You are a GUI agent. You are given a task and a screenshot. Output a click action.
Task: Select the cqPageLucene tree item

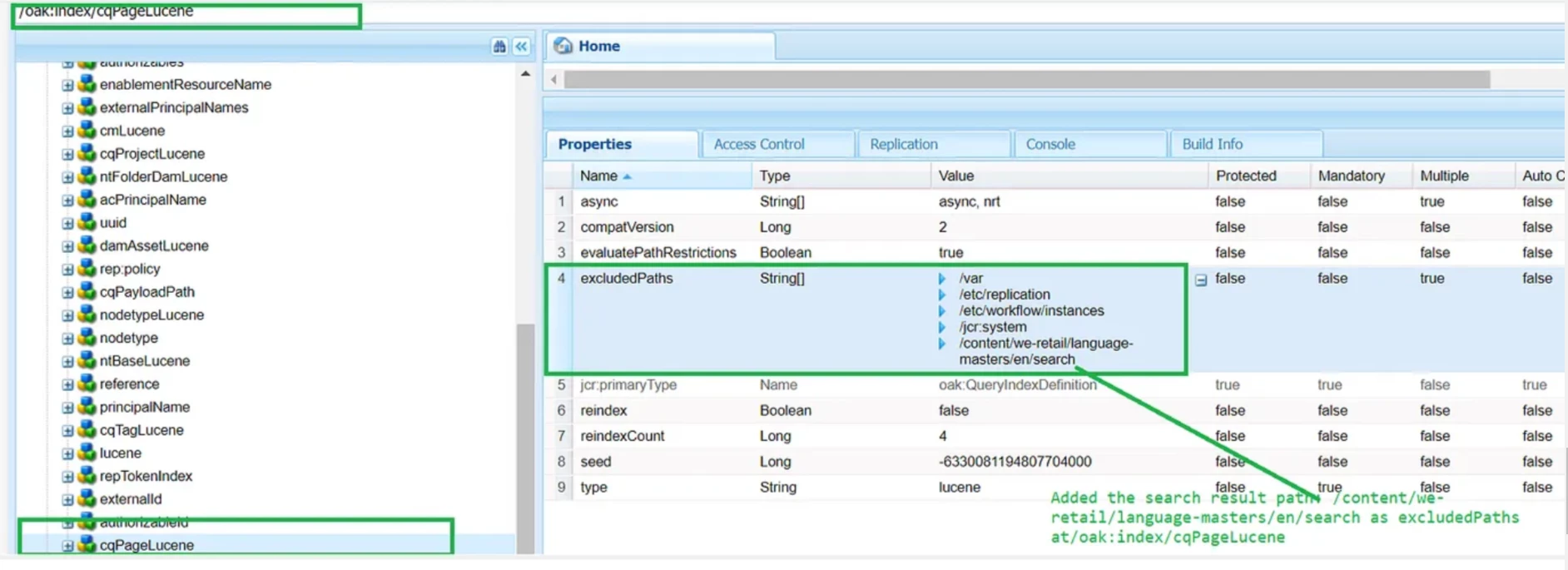tap(146, 545)
